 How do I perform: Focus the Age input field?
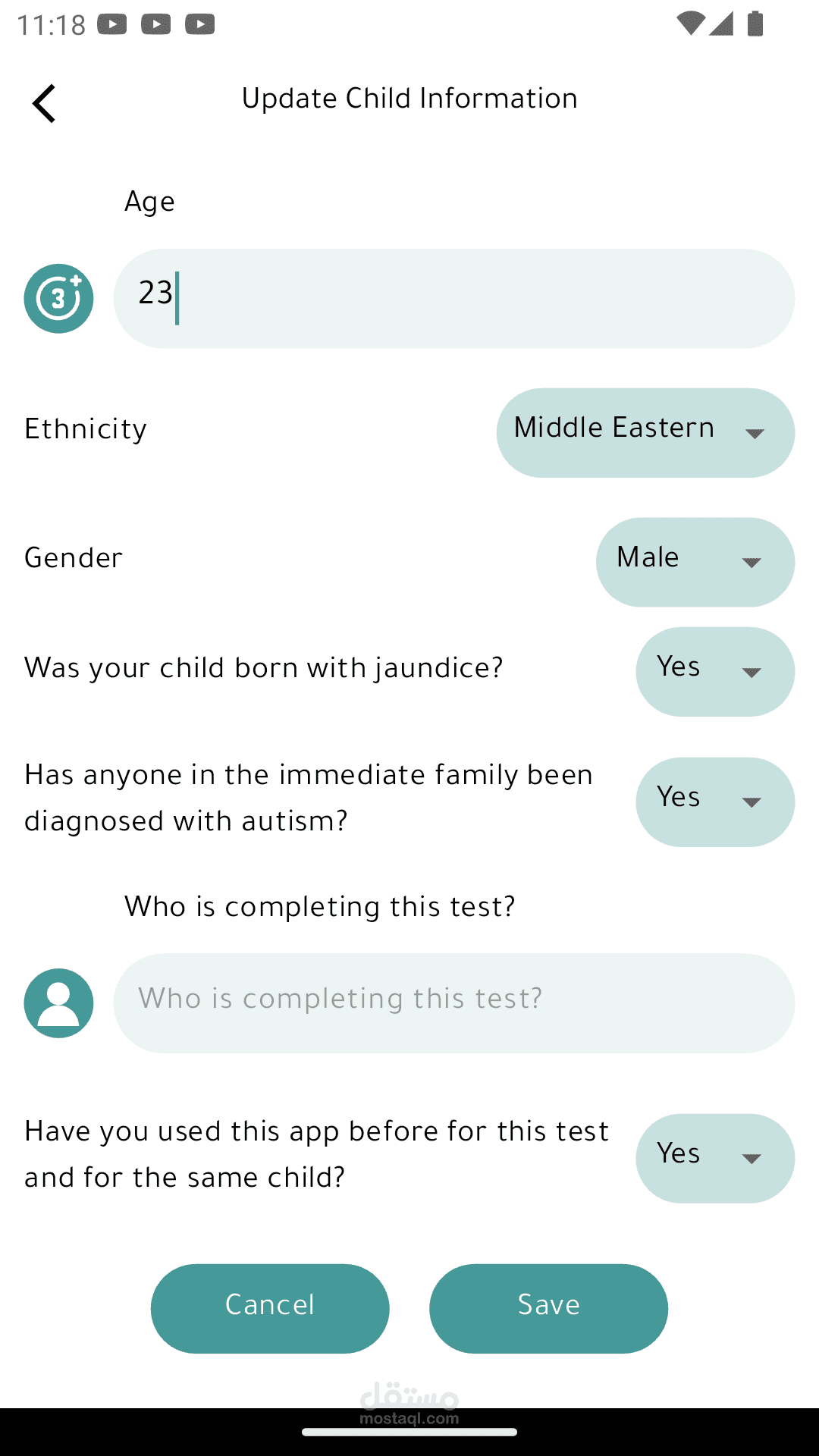click(x=453, y=298)
